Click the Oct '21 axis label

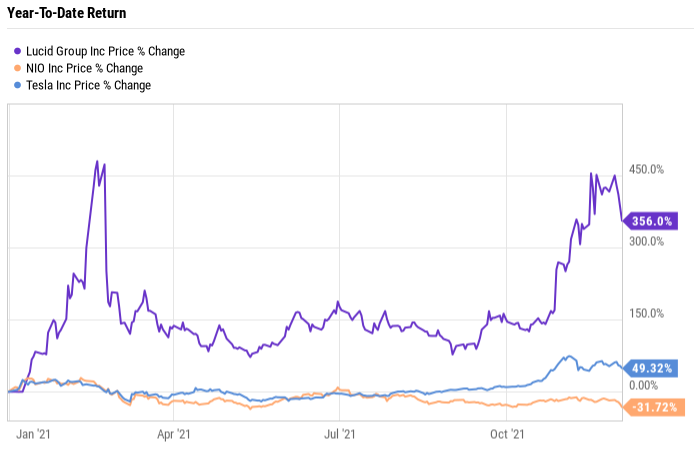[507, 434]
